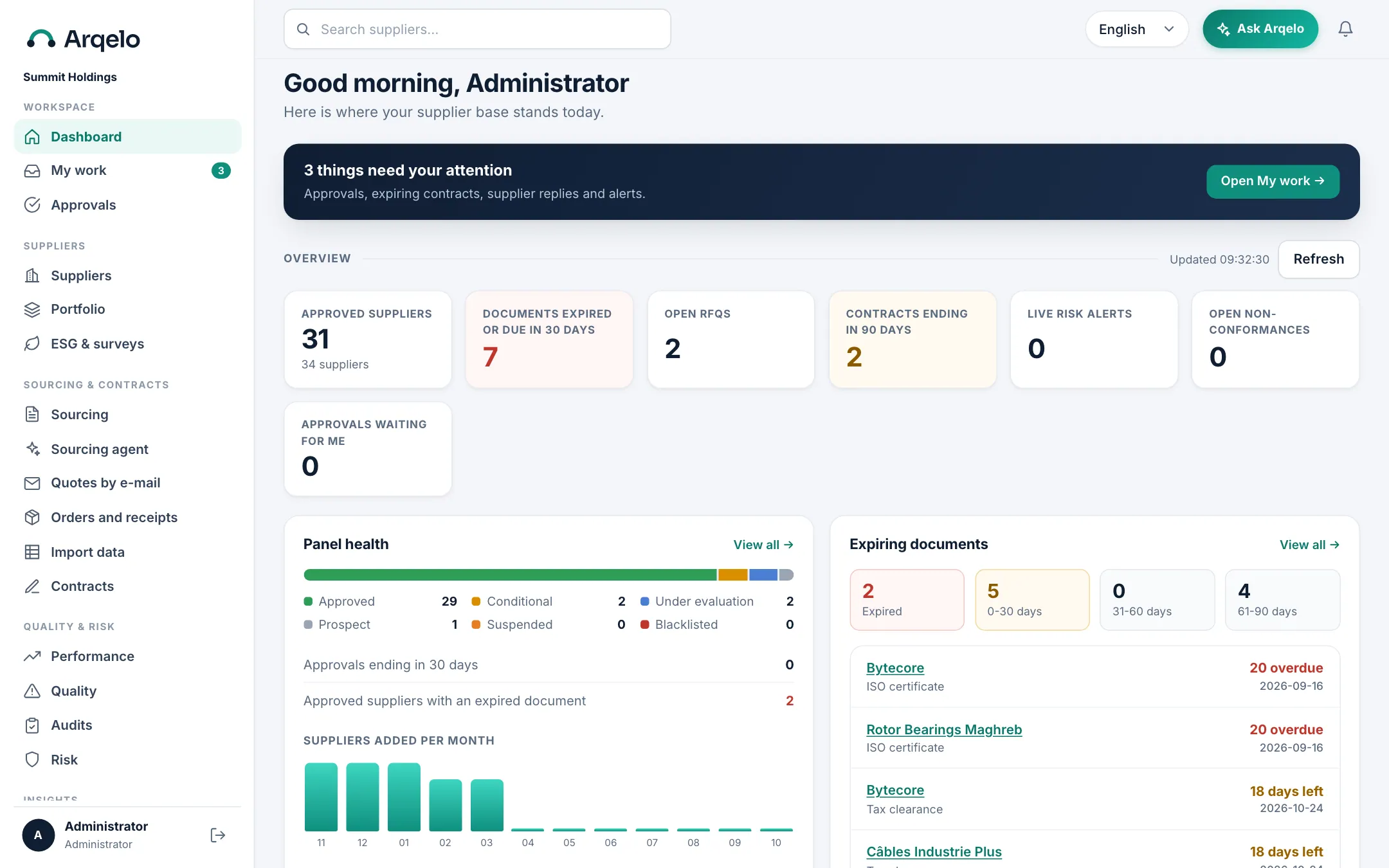Click the Suppliers building icon
This screenshot has width=1389, height=868.
point(32,276)
